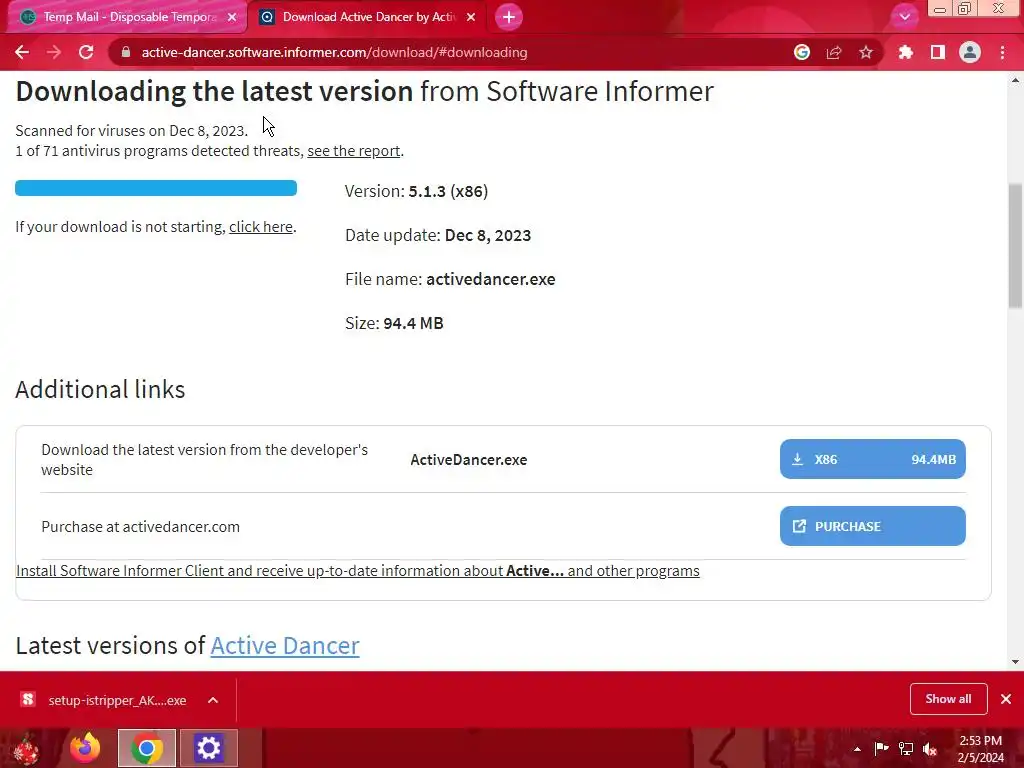The image size is (1024, 768).
Task: Launch Firefox from the taskbar
Action: point(85,748)
